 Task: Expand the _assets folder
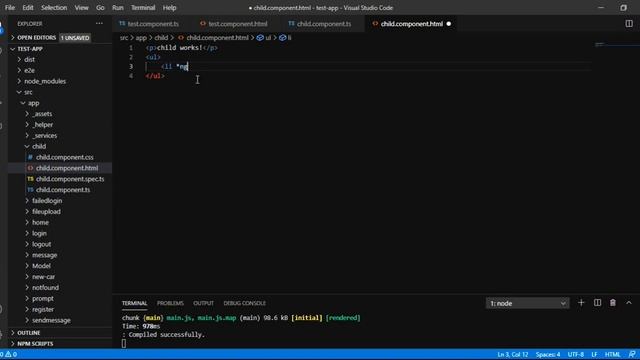pos(42,114)
